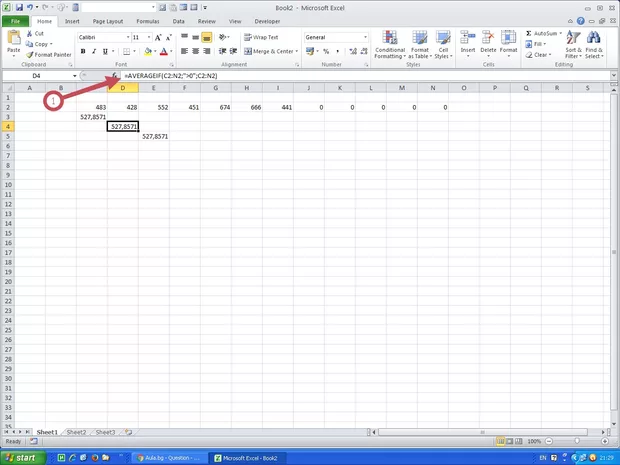Click the Accounting Number Format icon
Viewport: 620px width, 465px height.
pos(310,51)
